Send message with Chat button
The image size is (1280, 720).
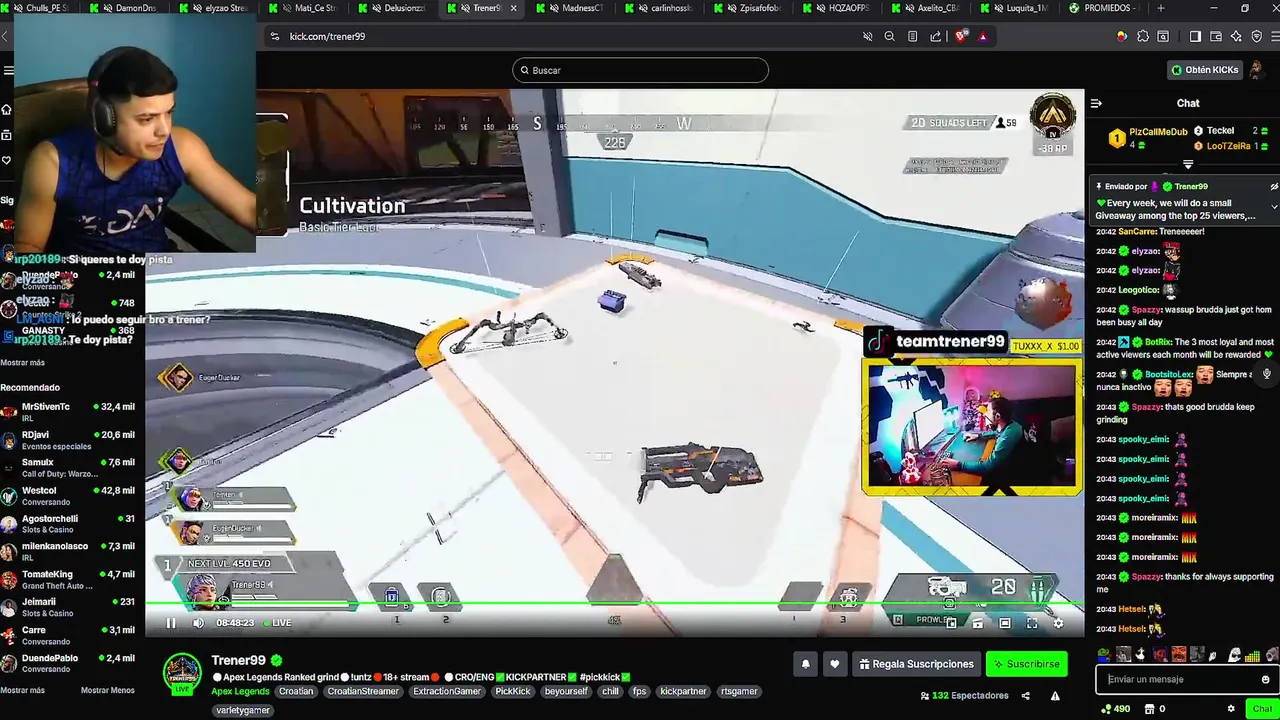[1262, 709]
